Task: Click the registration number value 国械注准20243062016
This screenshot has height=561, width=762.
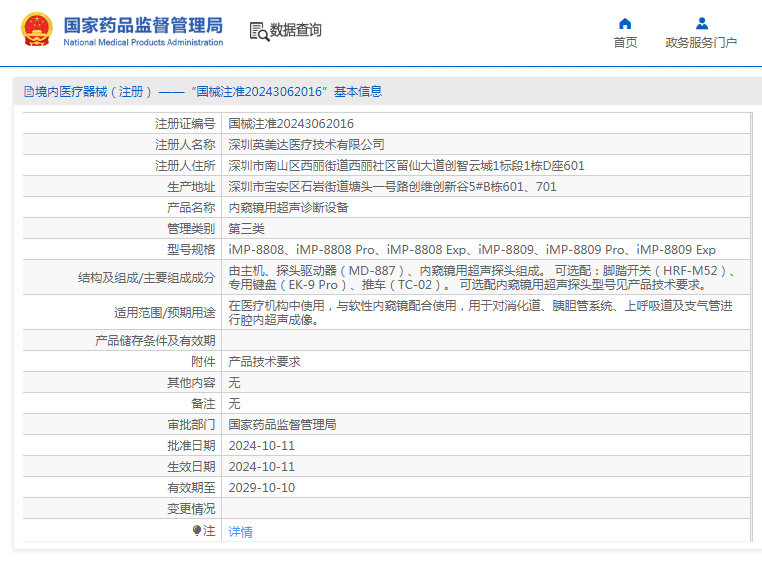Action: [291, 123]
